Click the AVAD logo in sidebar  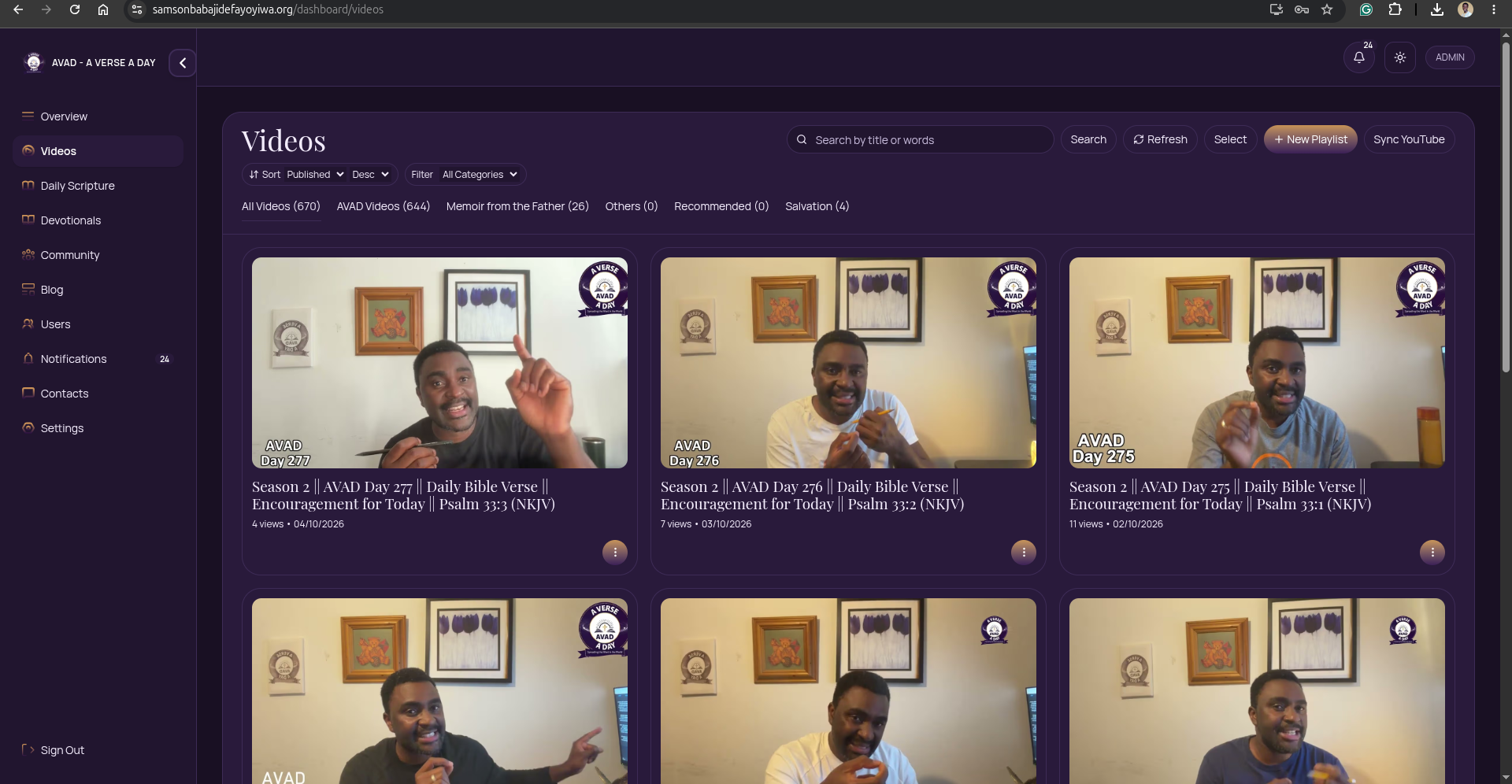(x=34, y=62)
